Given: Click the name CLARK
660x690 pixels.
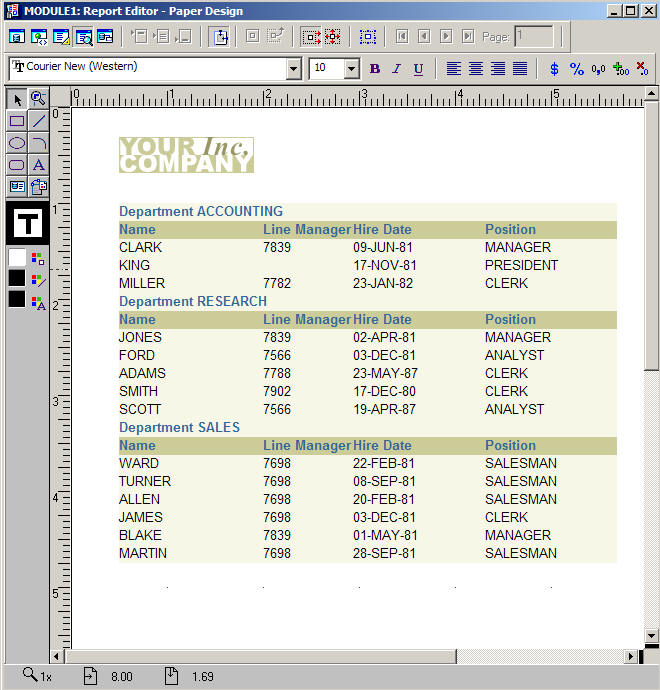Looking at the screenshot, I should pos(140,247).
